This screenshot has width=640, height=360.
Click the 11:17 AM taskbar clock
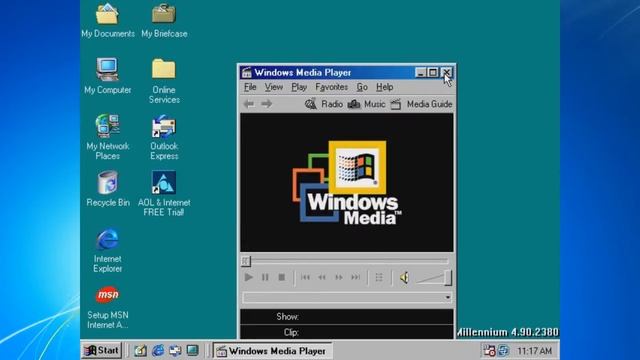[x=534, y=351]
